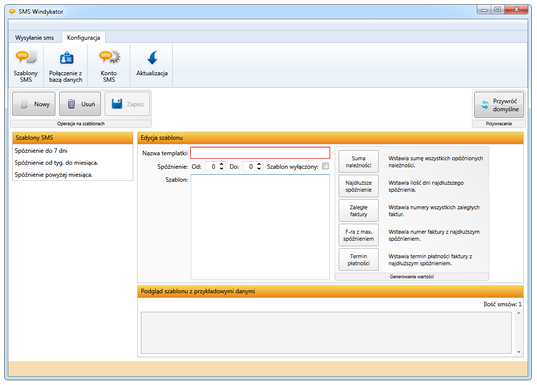Delete template with Usuń button

tap(80, 104)
